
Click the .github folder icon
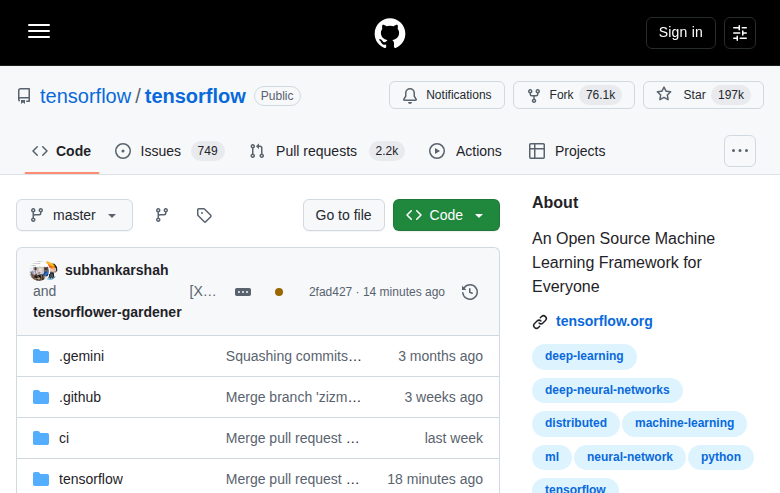(41, 397)
